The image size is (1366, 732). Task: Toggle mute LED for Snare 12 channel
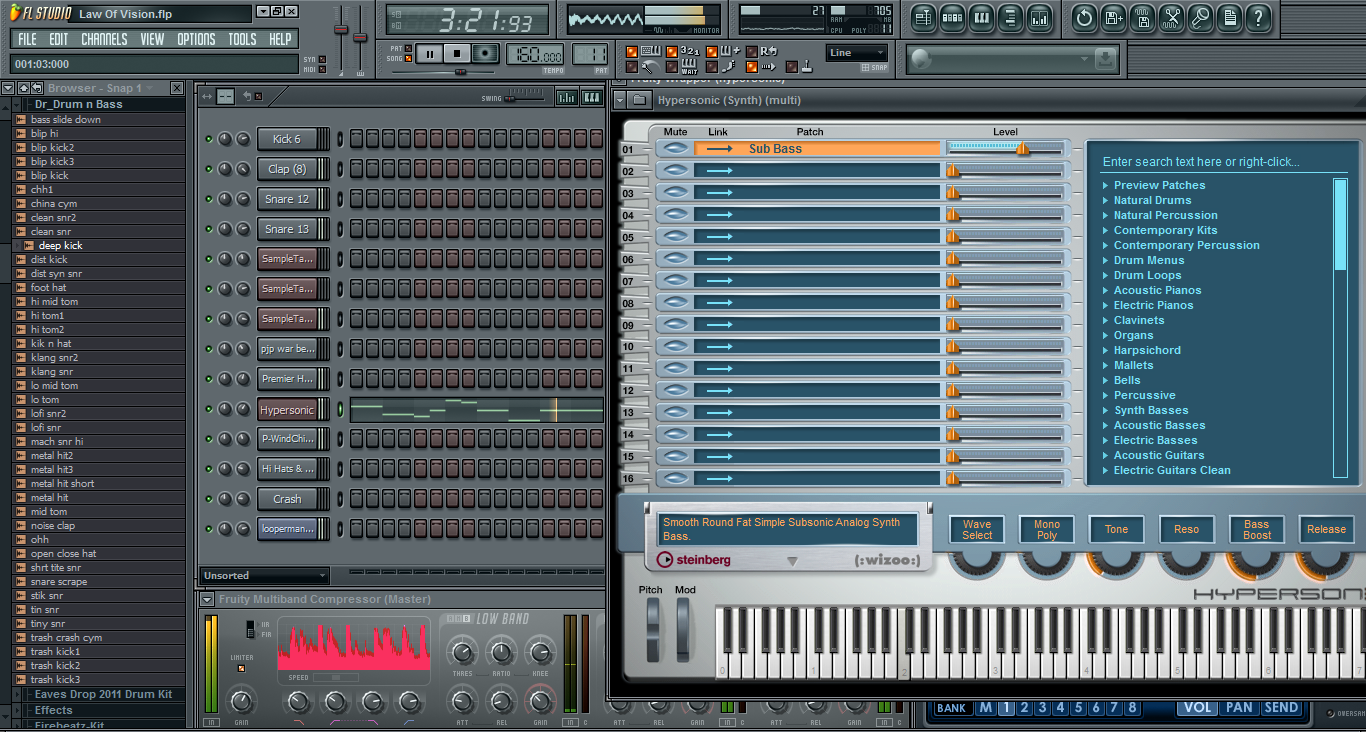coord(209,199)
